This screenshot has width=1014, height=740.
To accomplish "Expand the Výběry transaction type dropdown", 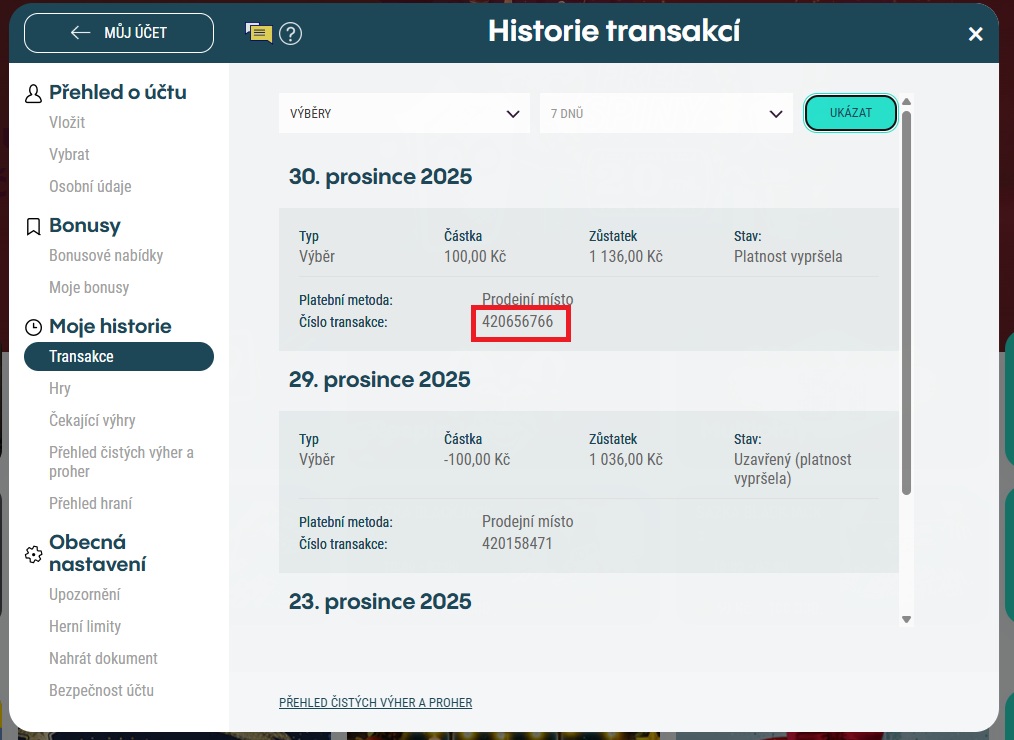I will coord(403,114).
